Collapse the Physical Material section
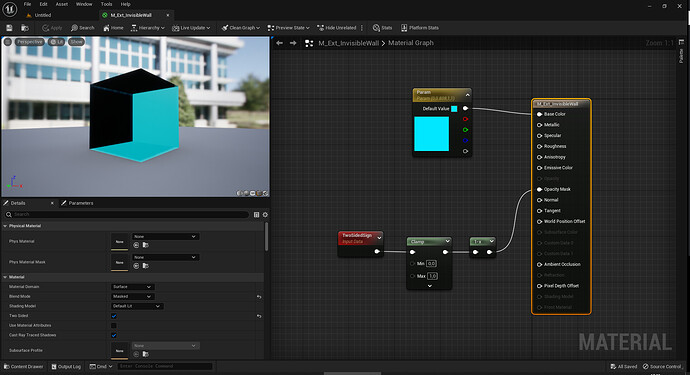This screenshot has height=375, width=690. [5, 226]
